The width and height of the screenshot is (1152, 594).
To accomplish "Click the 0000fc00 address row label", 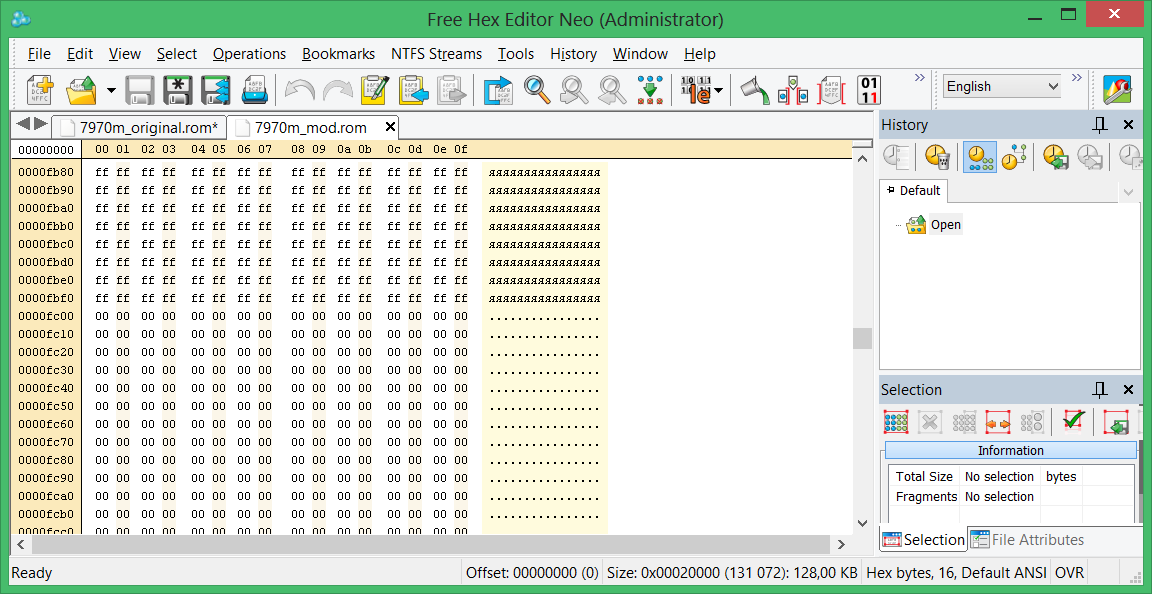I will [x=46, y=317].
